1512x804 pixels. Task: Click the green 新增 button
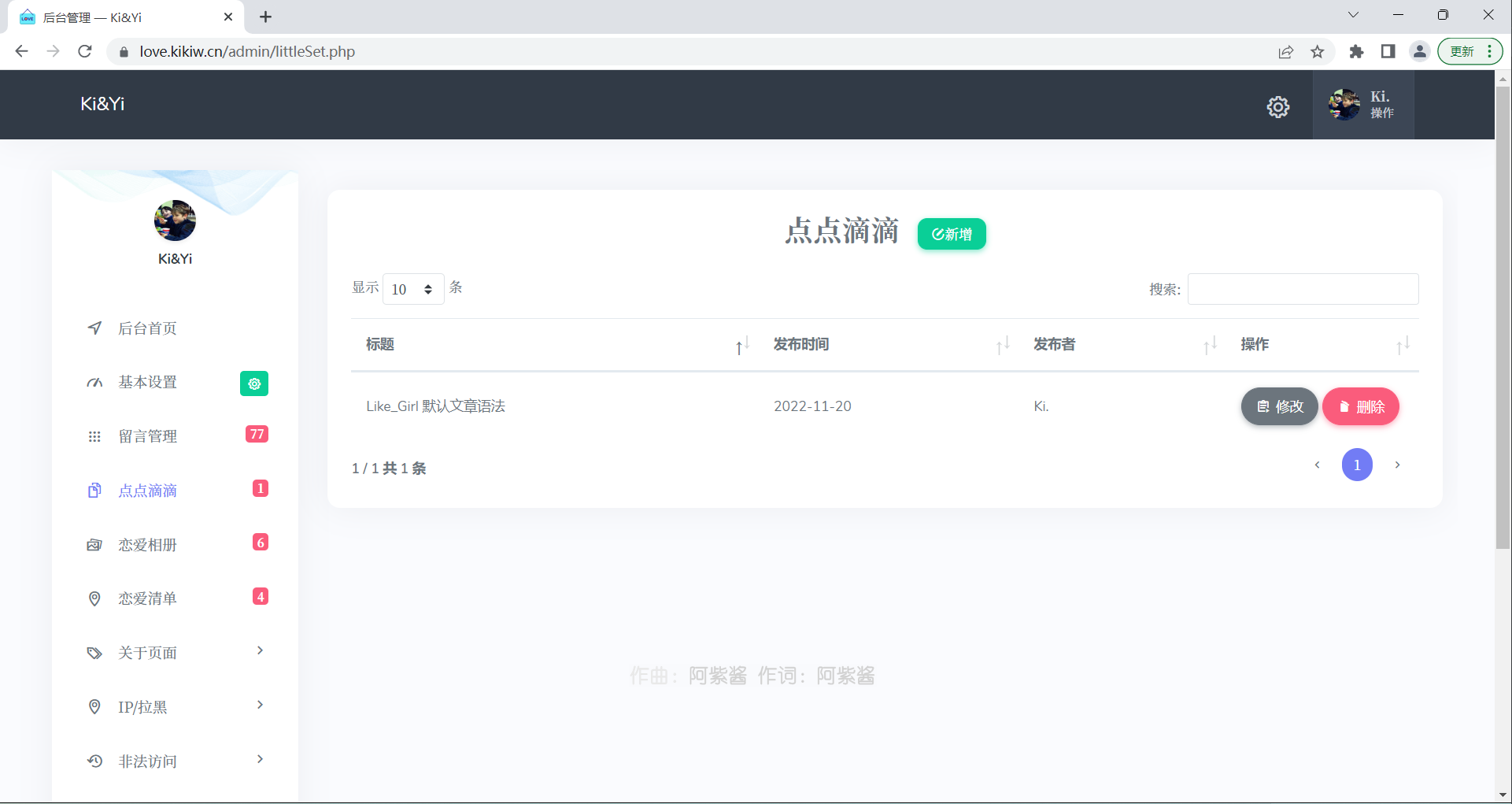[x=952, y=234]
